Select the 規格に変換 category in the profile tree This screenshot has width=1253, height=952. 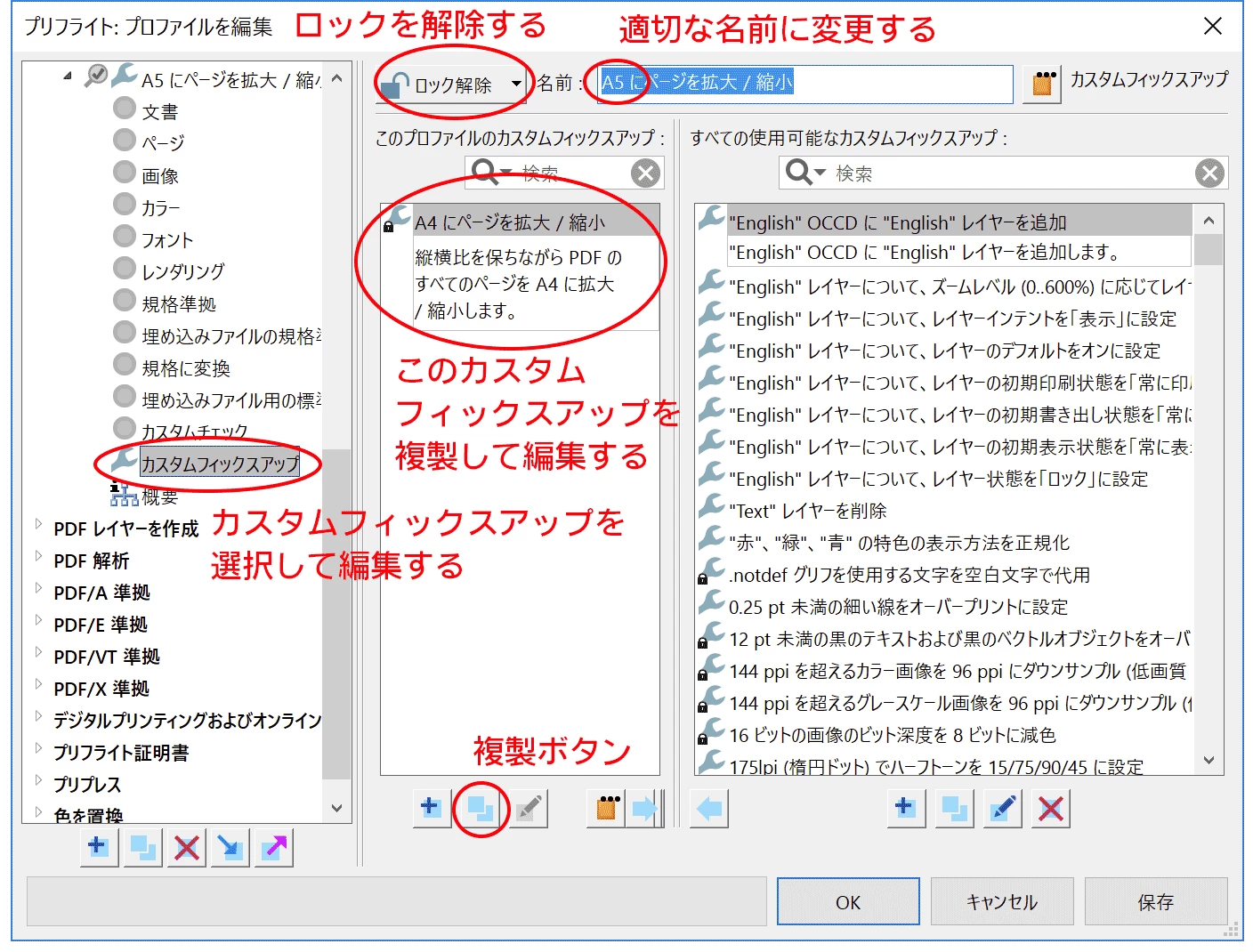pyautogui.click(x=186, y=368)
